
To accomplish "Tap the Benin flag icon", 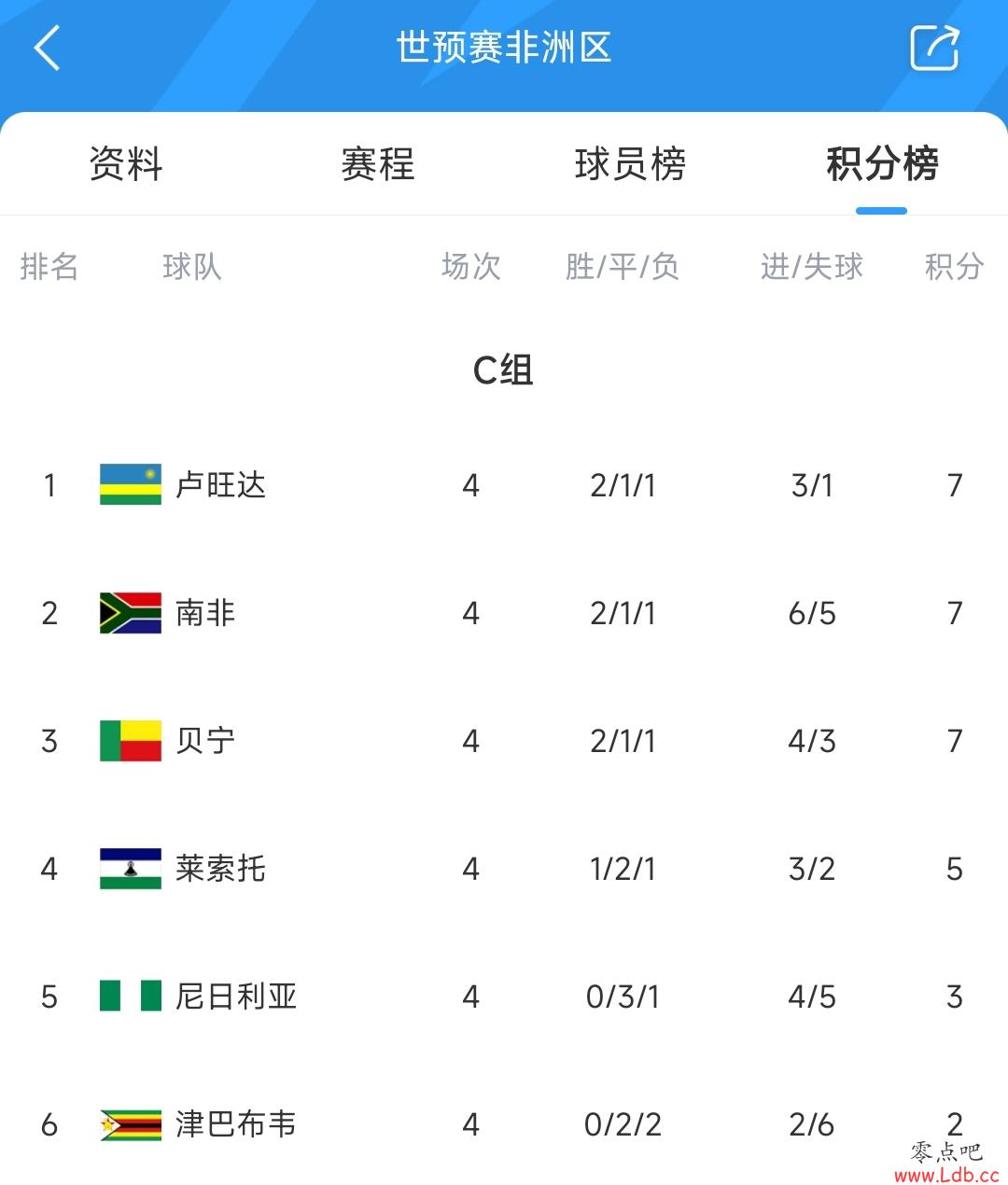I will 131,741.
